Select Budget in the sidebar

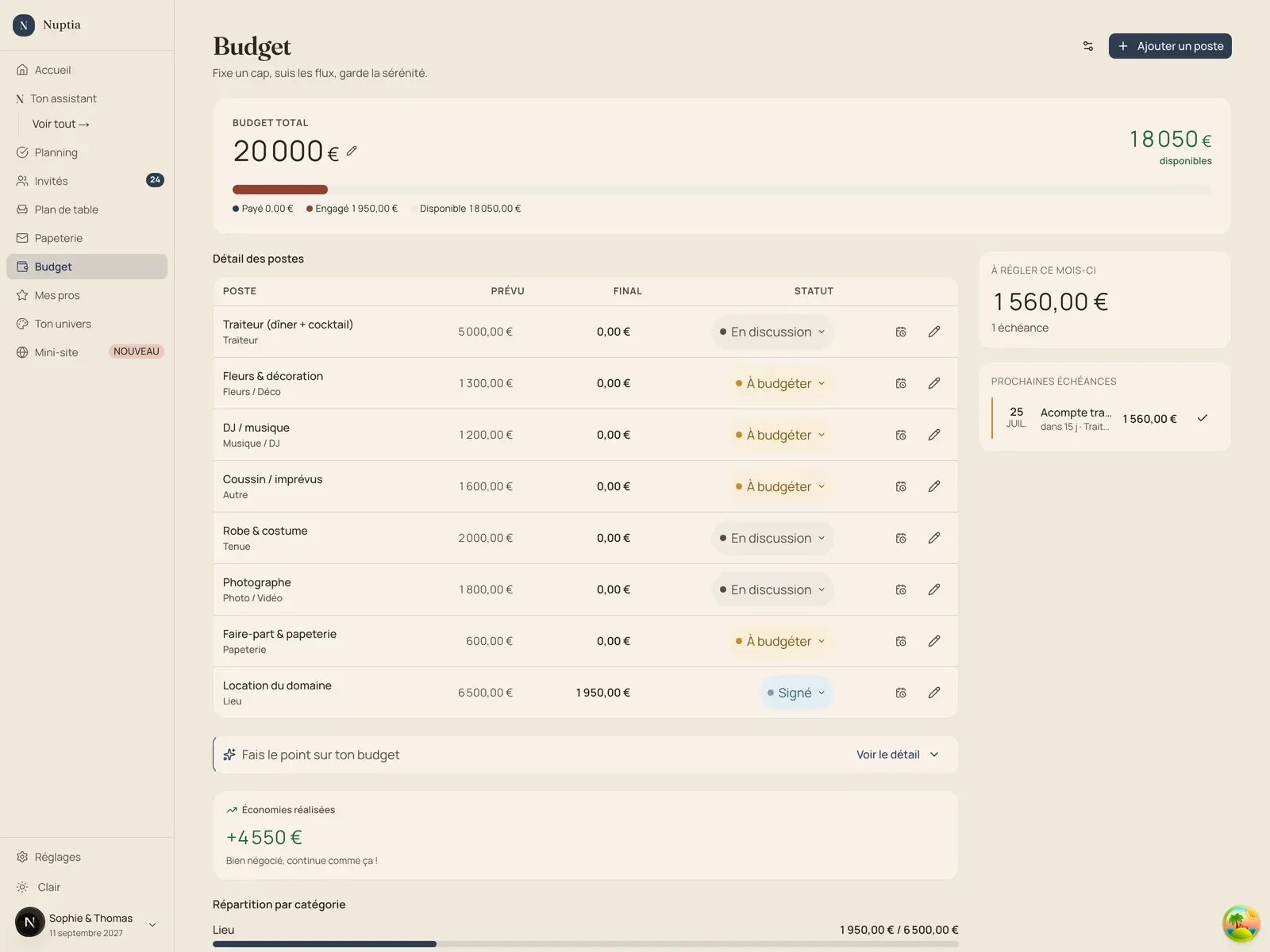point(87,267)
